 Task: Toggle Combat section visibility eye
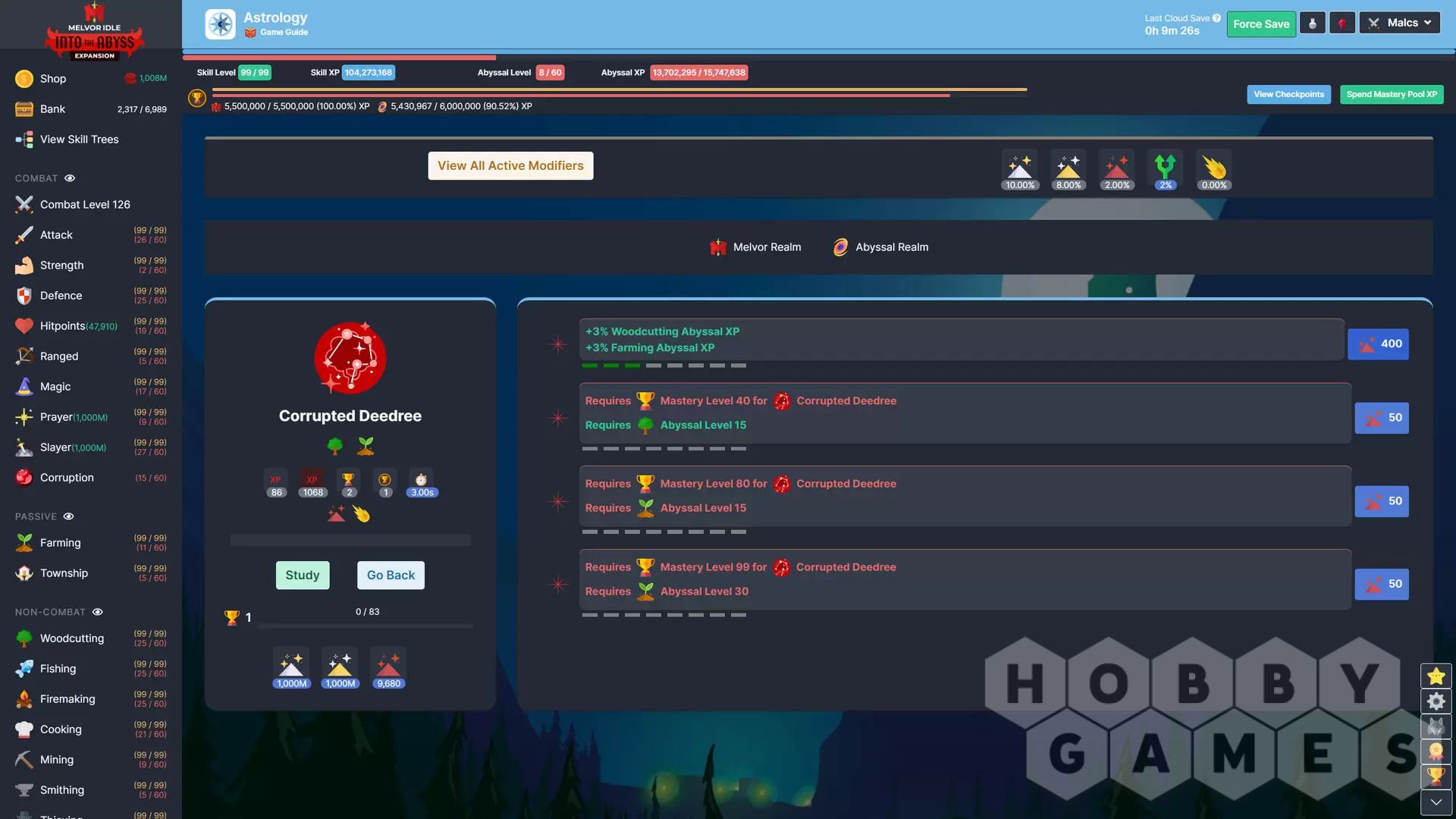(x=70, y=178)
